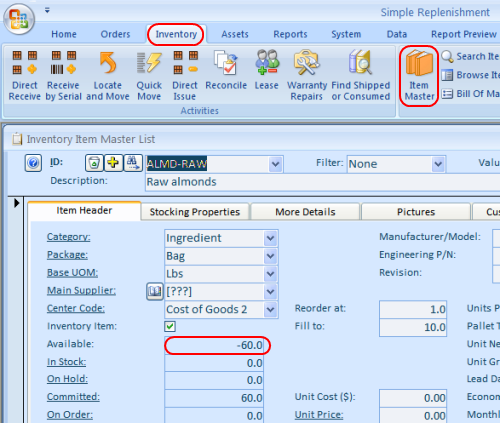The width and height of the screenshot is (500, 423).
Task: Click the In Stock value field
Action: pos(214,363)
